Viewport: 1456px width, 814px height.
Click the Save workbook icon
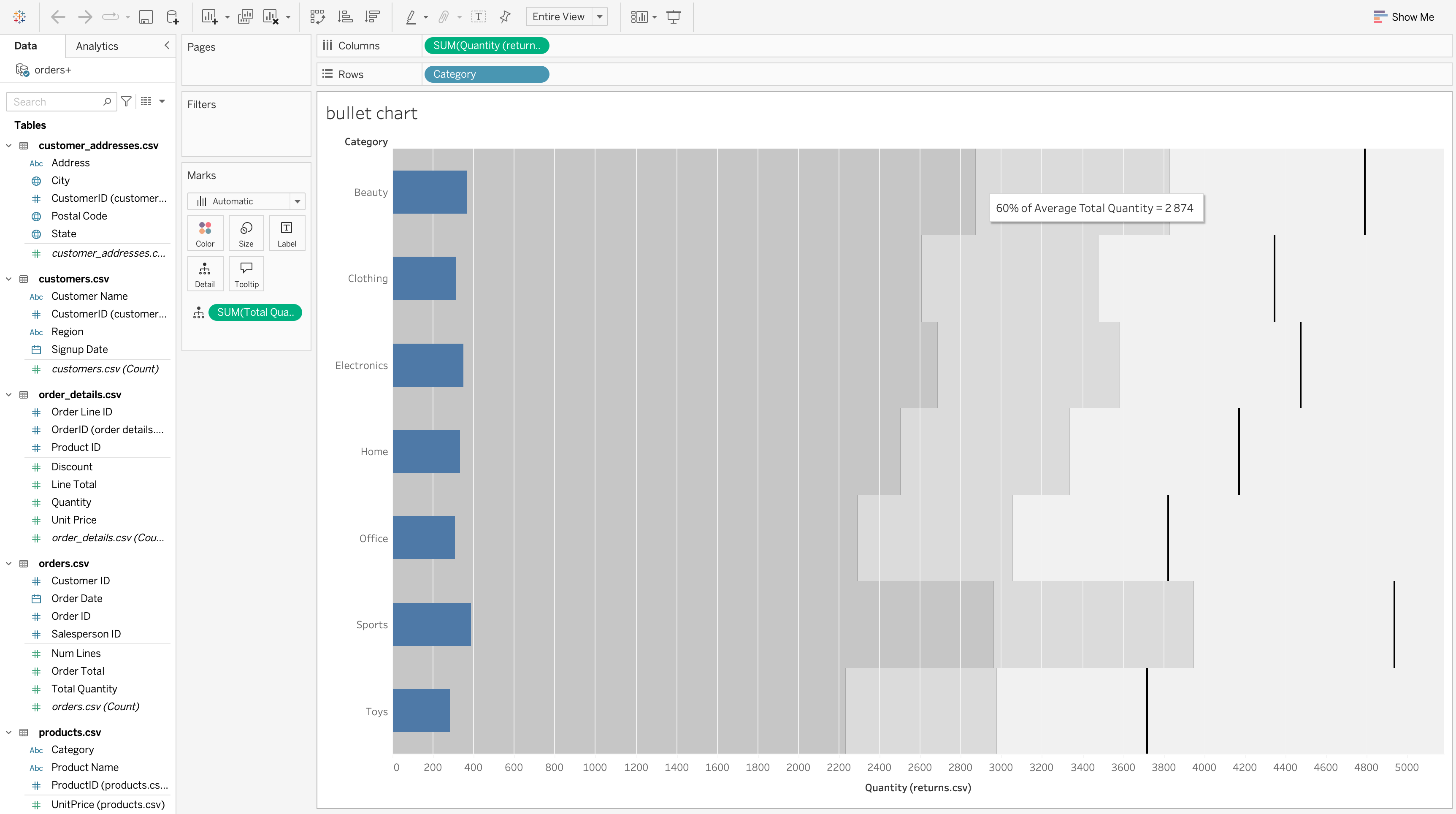tap(146, 17)
